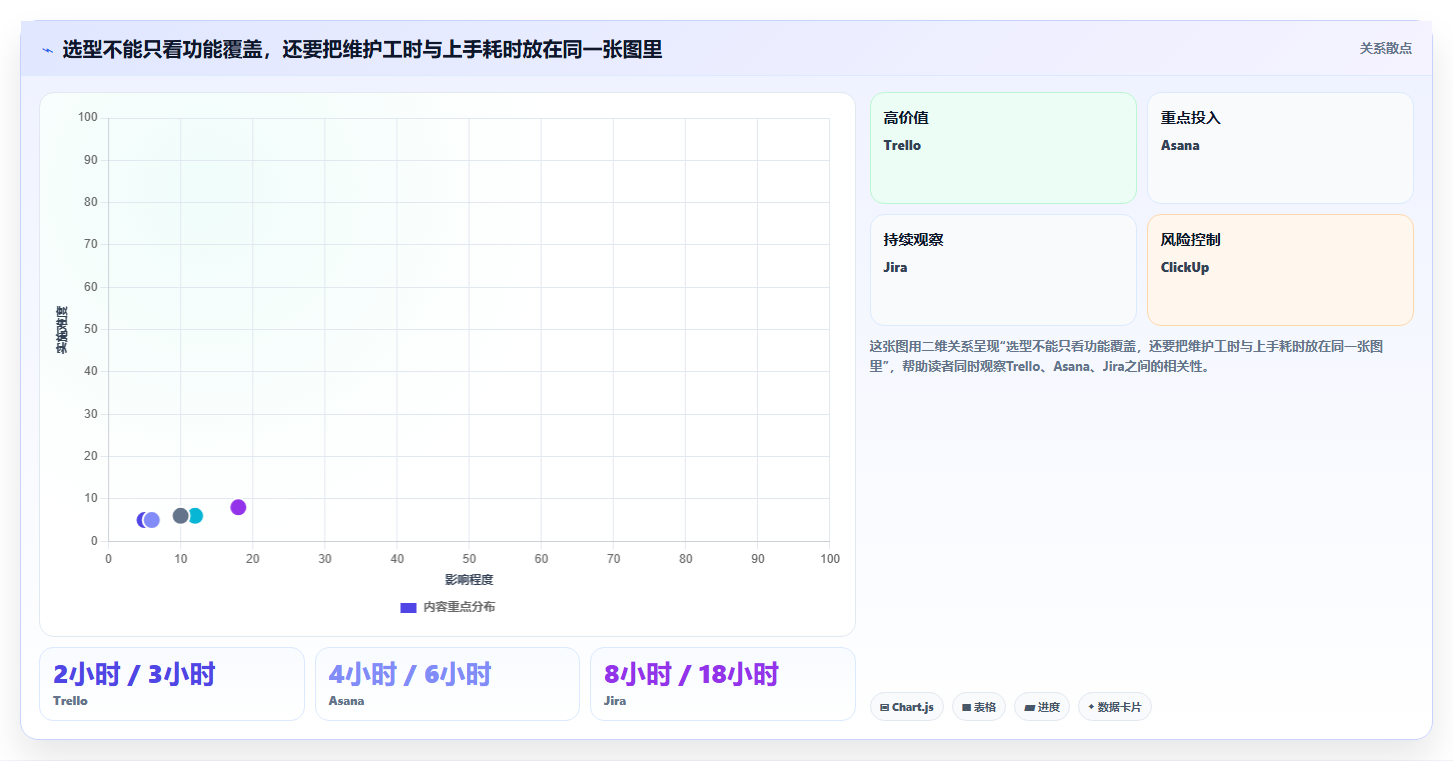
Task: Click the y-axis tick value 100
Action: point(88,118)
